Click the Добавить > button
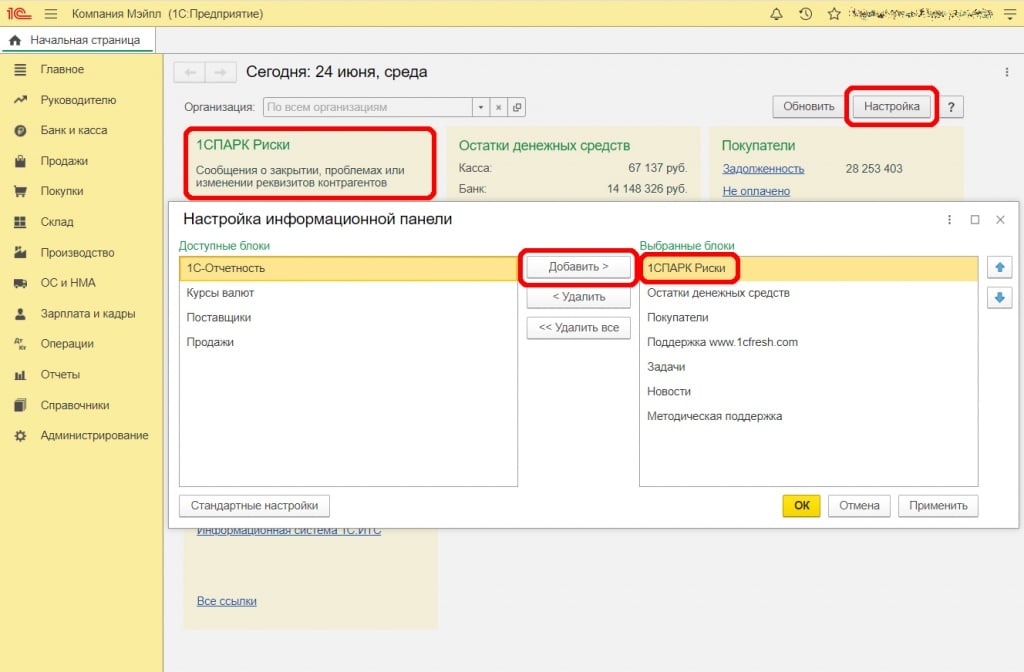Screen dimensions: 1024x672 pyautogui.click(x=579, y=267)
